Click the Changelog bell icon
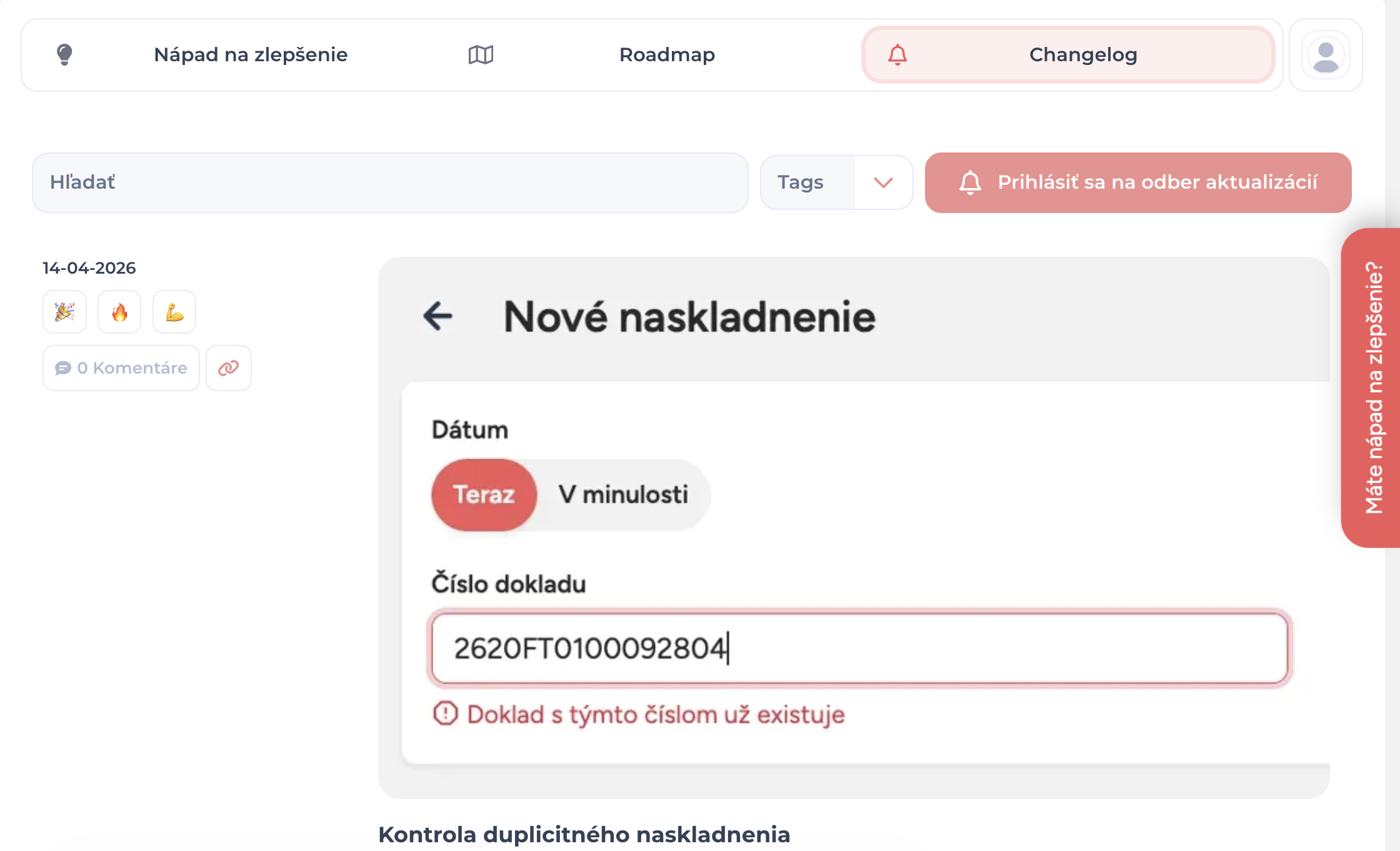This screenshot has width=1400, height=851. pos(897,55)
